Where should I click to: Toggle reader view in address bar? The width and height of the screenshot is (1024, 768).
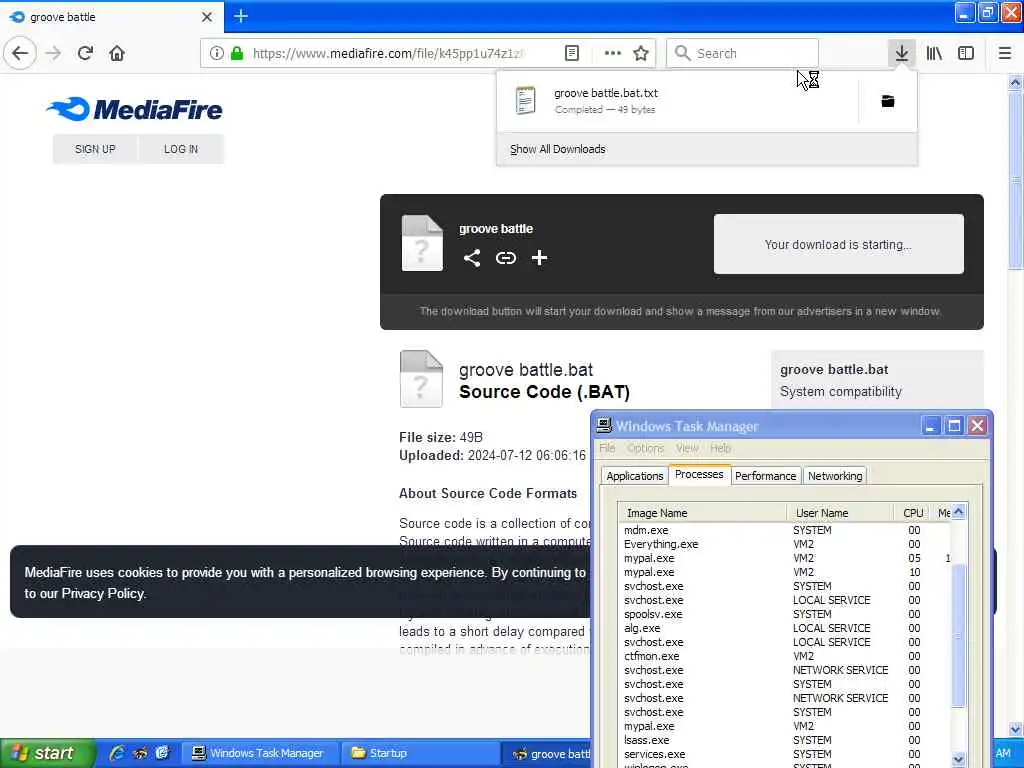click(x=571, y=53)
